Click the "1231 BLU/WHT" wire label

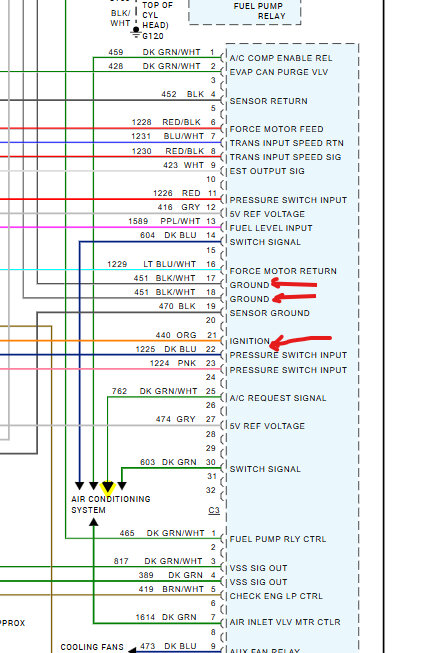pyautogui.click(x=167, y=137)
